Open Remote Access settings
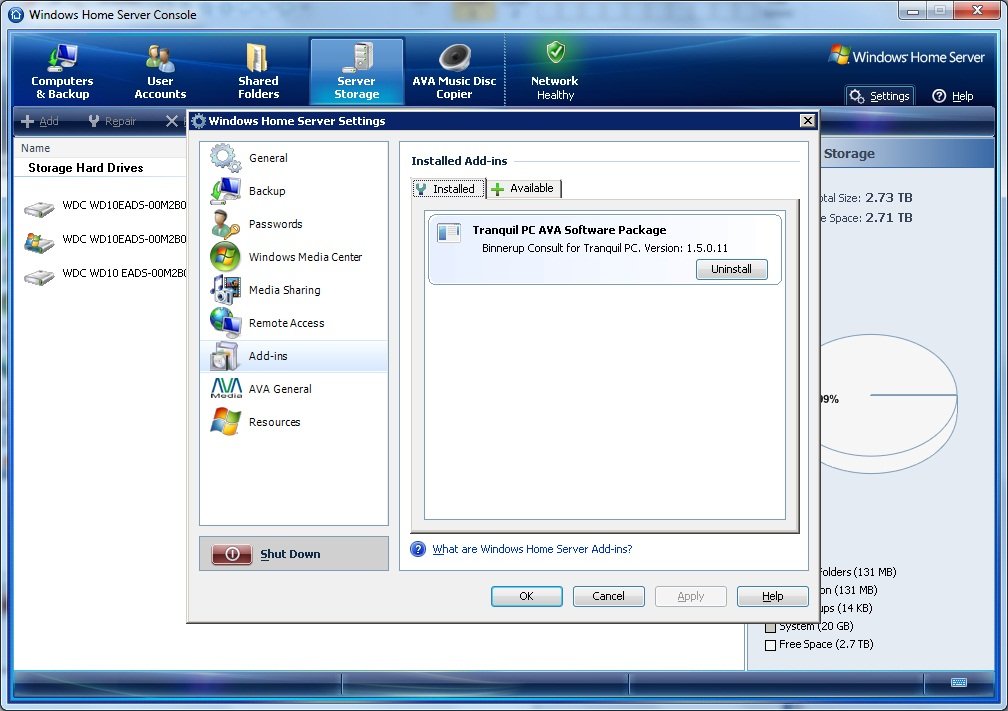 click(x=294, y=323)
